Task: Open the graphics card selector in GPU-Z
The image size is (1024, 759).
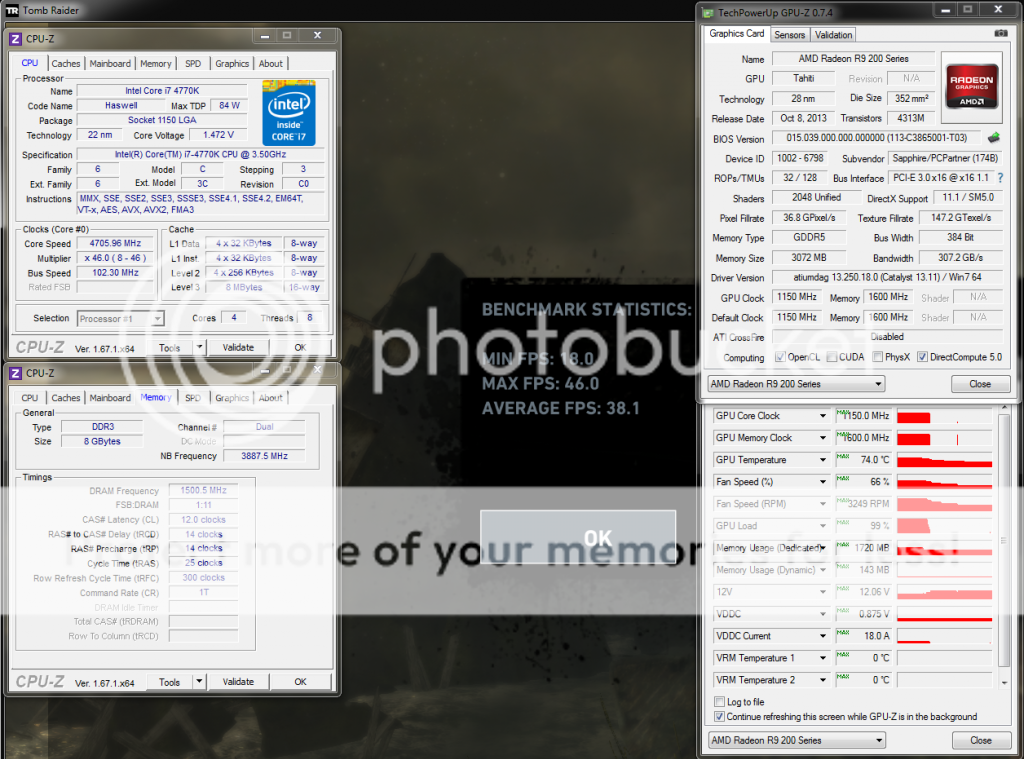Action: click(796, 384)
